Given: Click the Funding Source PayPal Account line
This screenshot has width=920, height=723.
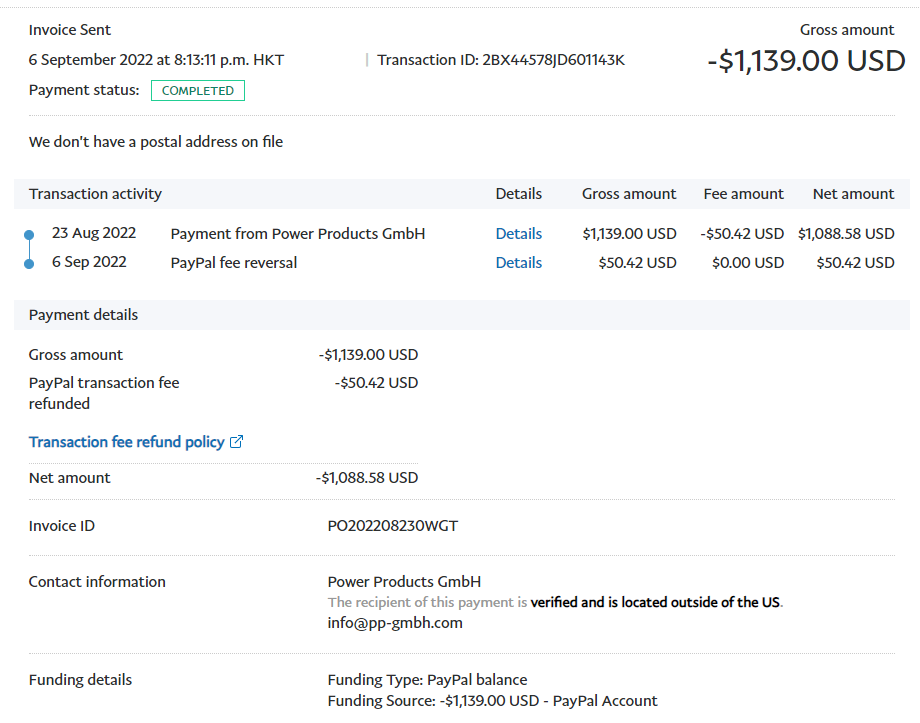Looking at the screenshot, I should click(492, 701).
